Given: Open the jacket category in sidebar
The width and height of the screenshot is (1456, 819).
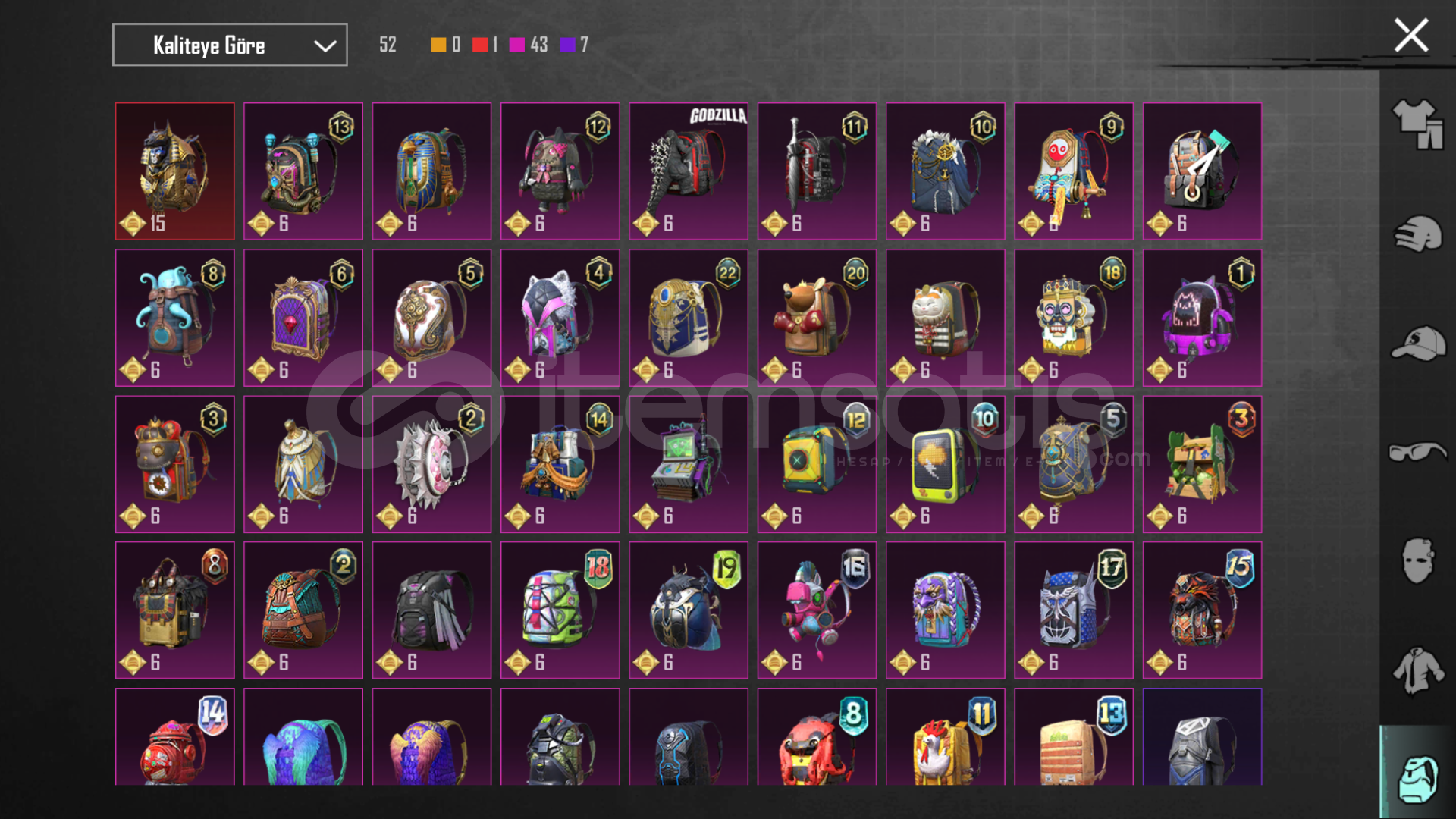Looking at the screenshot, I should pyautogui.click(x=1417, y=670).
